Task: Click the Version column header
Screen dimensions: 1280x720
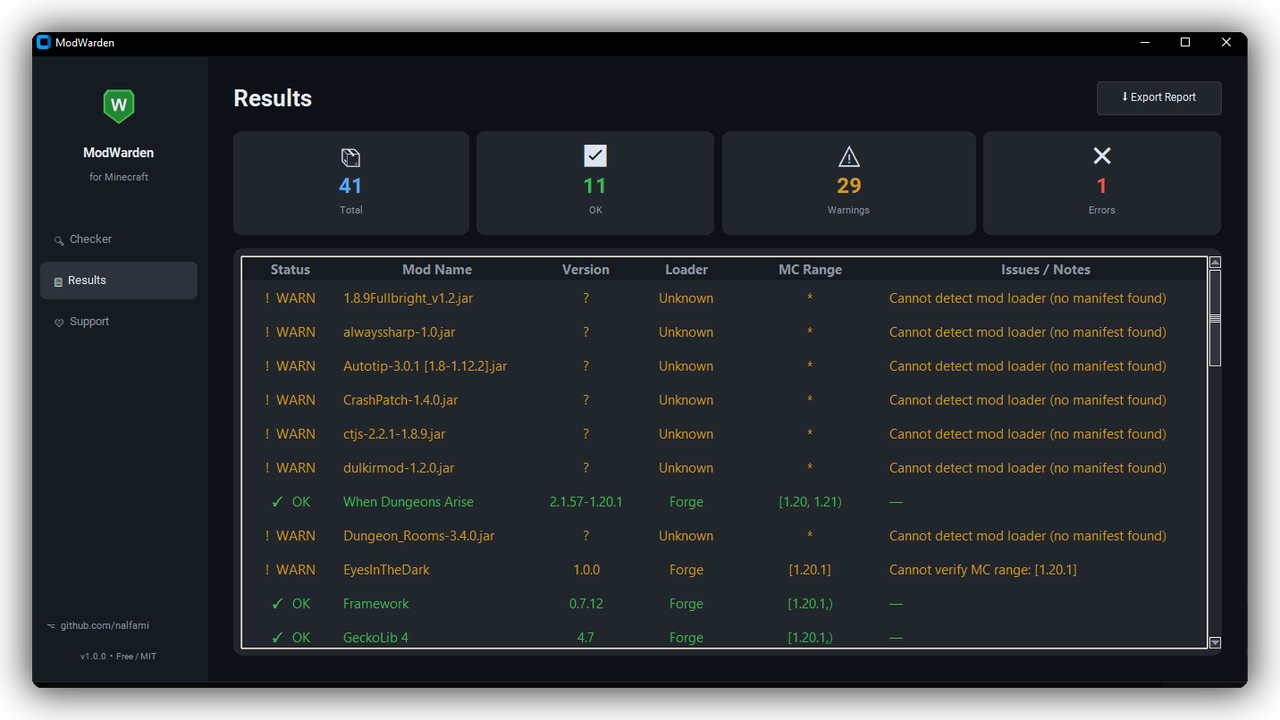Action: coord(586,270)
